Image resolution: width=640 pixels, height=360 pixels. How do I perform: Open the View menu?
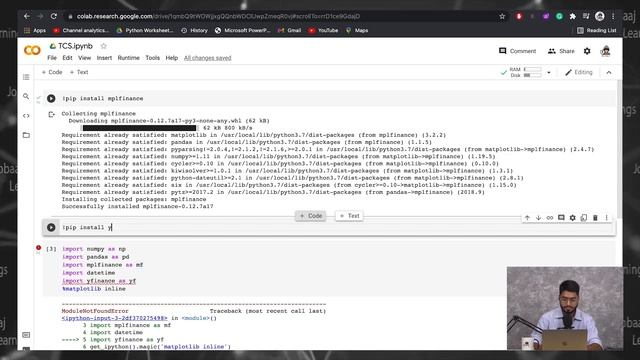coord(84,58)
